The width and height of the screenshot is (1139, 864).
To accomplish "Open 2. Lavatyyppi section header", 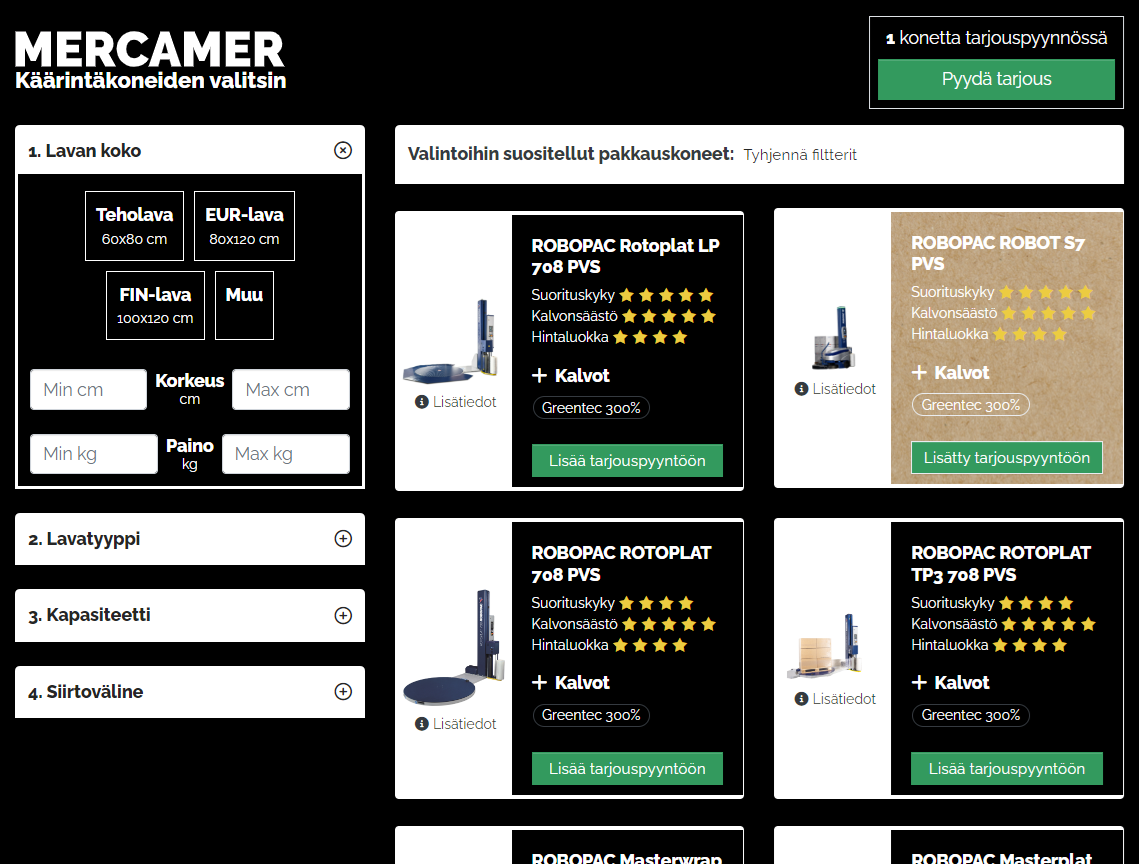I will click(x=190, y=539).
